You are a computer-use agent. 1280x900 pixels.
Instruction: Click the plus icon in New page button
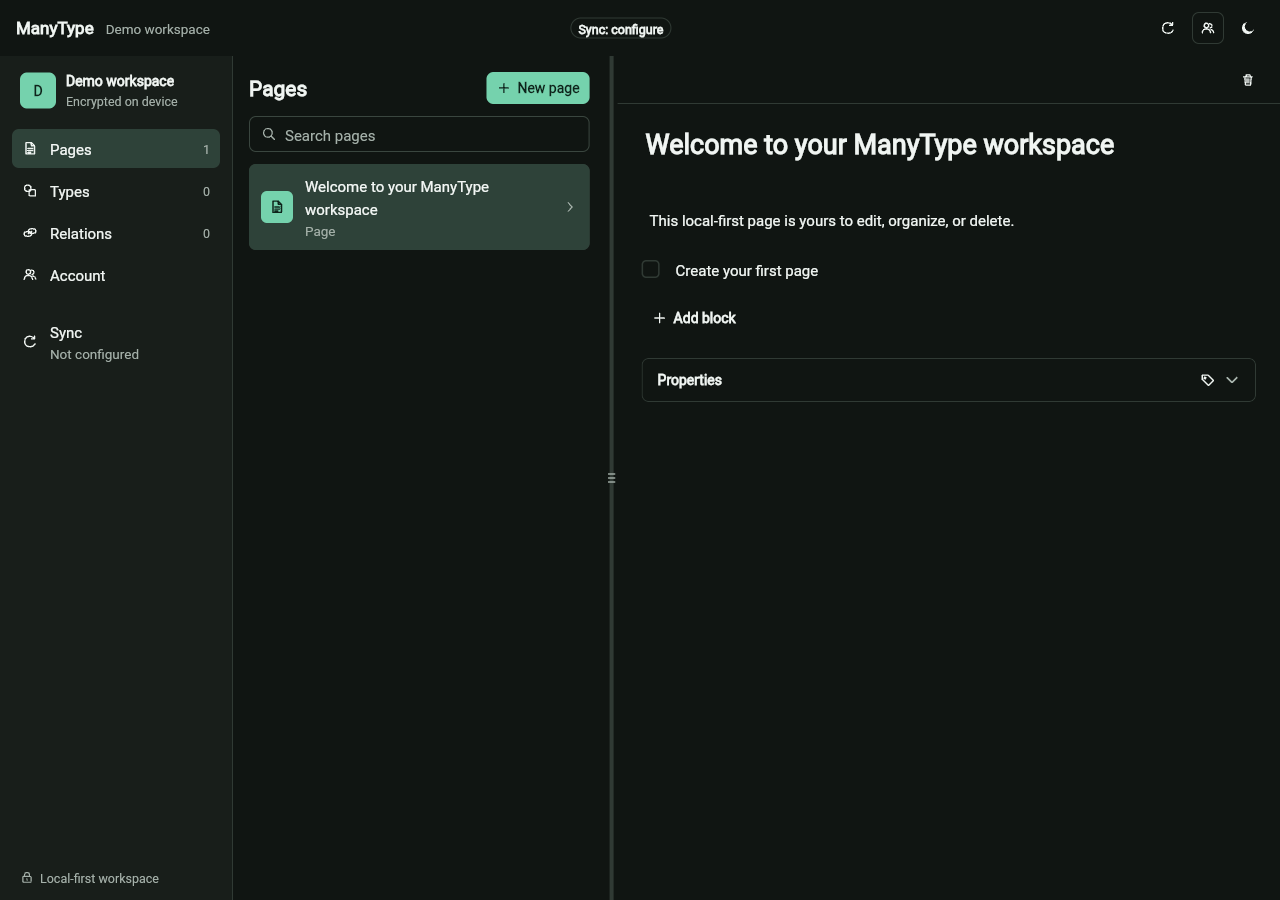[x=504, y=88]
